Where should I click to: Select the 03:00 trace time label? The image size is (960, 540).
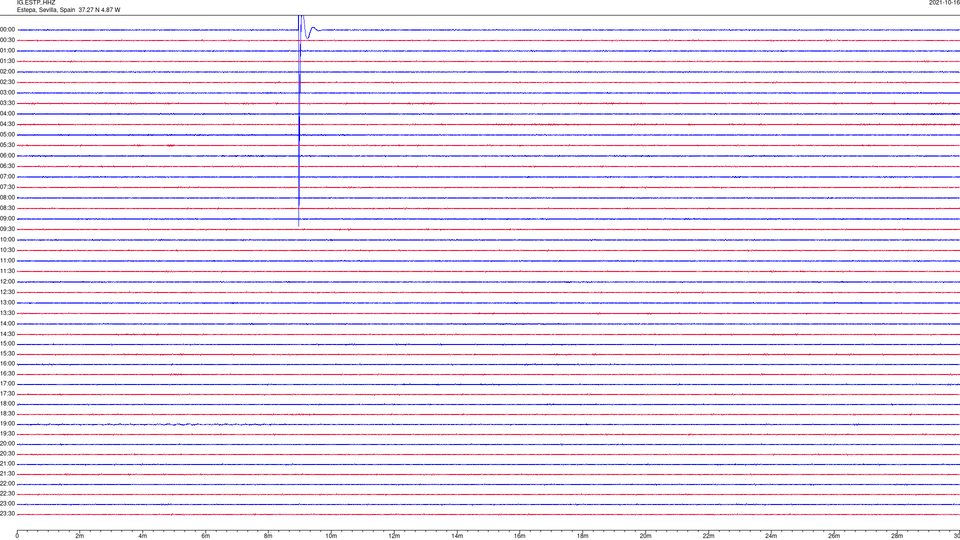coord(7,93)
